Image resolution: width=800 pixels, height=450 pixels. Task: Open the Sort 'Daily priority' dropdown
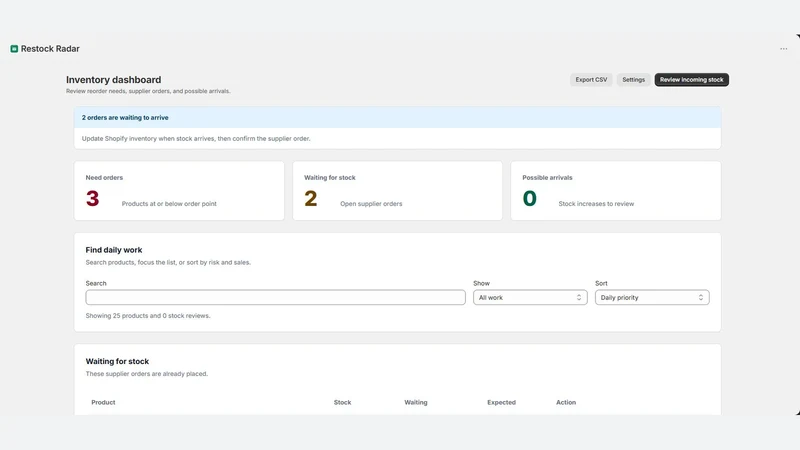tap(652, 297)
